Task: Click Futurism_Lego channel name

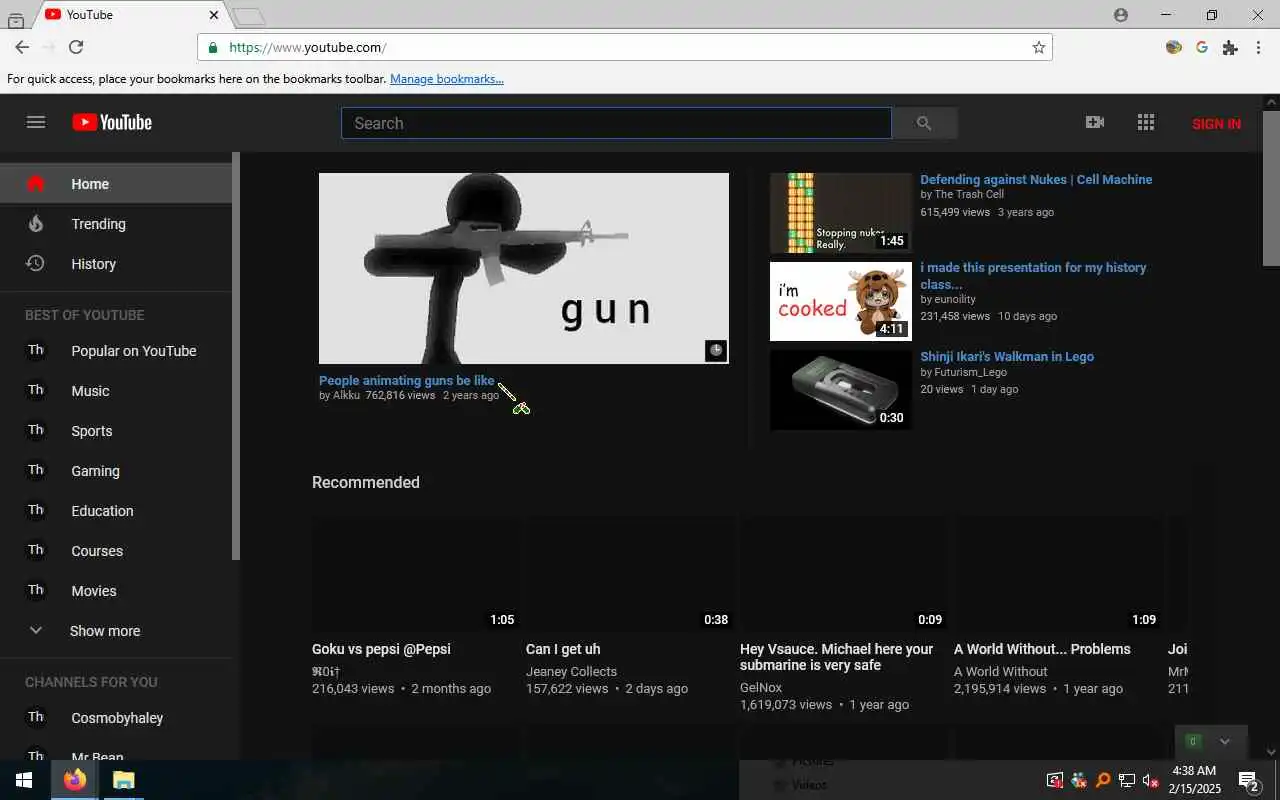Action: [971, 372]
